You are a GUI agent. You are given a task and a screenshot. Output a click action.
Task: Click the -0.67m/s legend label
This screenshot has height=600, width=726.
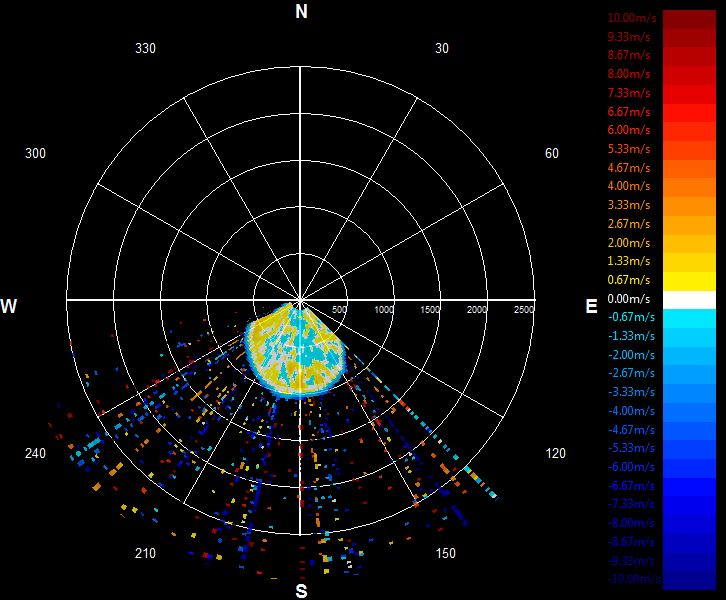click(x=631, y=317)
